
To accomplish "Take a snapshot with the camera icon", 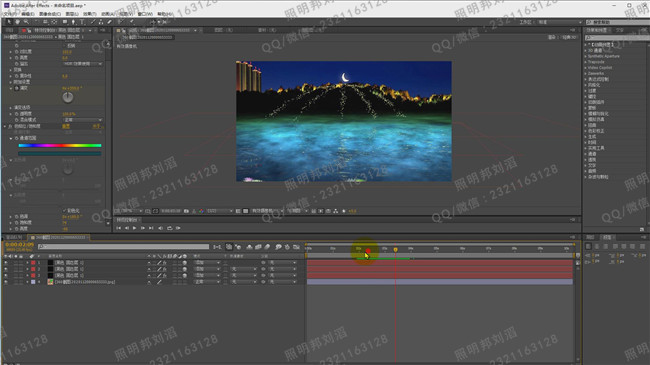I will (x=186, y=211).
